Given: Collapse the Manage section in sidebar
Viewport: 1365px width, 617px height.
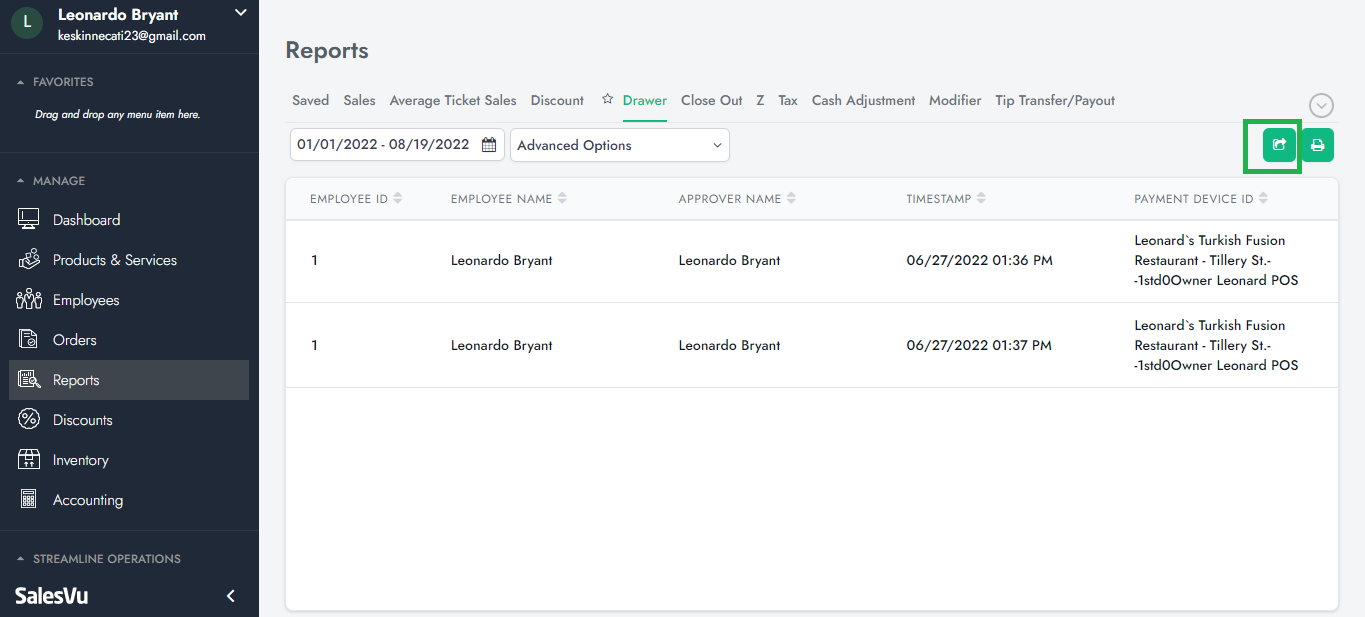Looking at the screenshot, I should click(x=22, y=181).
